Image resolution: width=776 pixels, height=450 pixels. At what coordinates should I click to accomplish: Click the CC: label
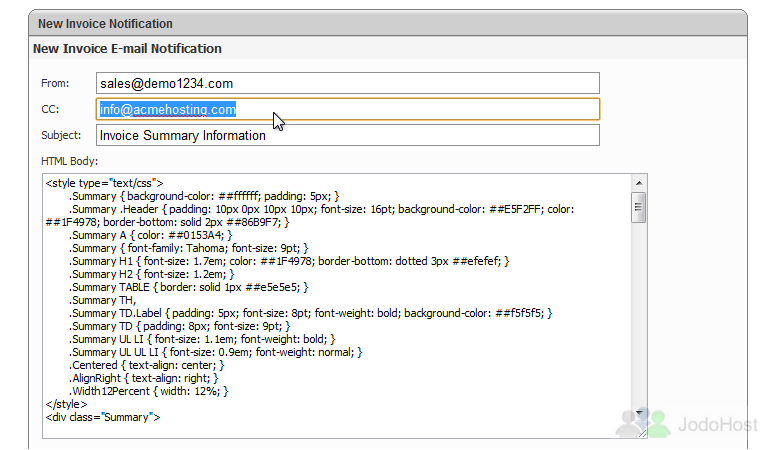pos(50,109)
